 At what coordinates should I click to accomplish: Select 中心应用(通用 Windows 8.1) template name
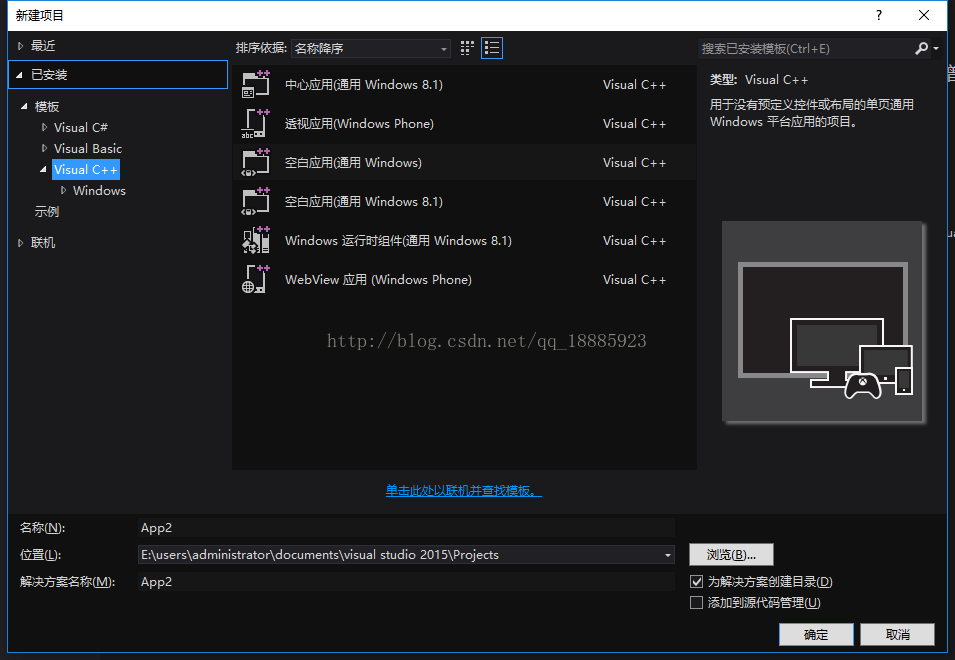[364, 85]
